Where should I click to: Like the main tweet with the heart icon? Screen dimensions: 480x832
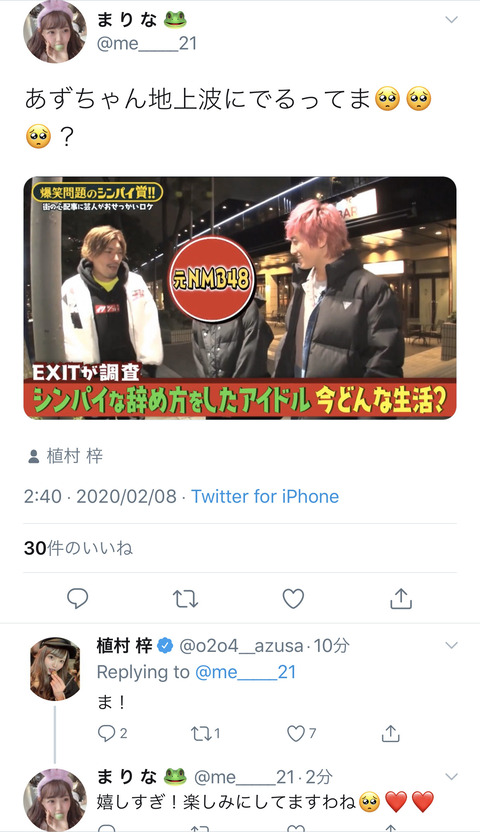tap(293, 599)
